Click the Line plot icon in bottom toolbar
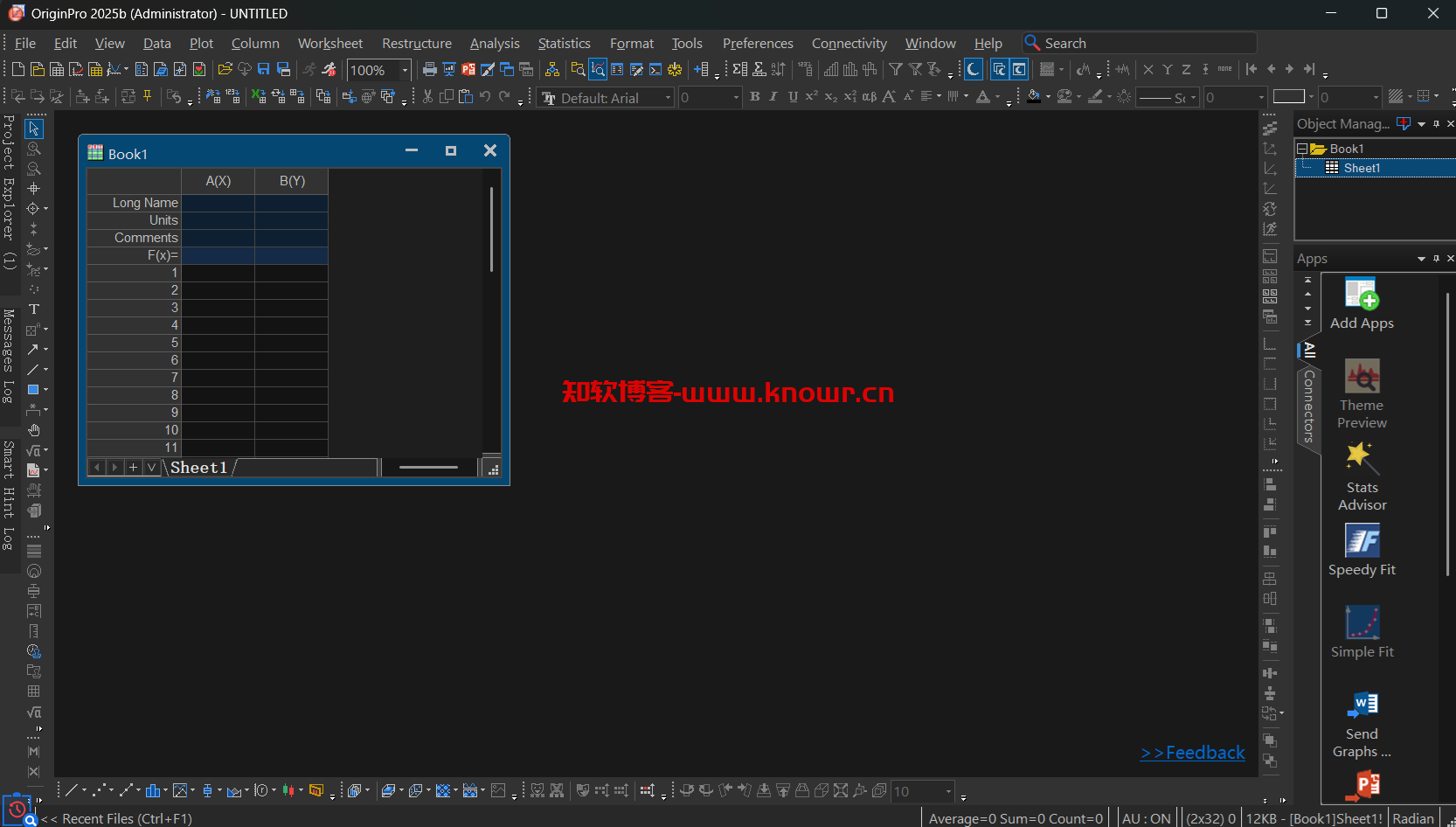Screen dimensions: 1456x827 (x=72, y=790)
